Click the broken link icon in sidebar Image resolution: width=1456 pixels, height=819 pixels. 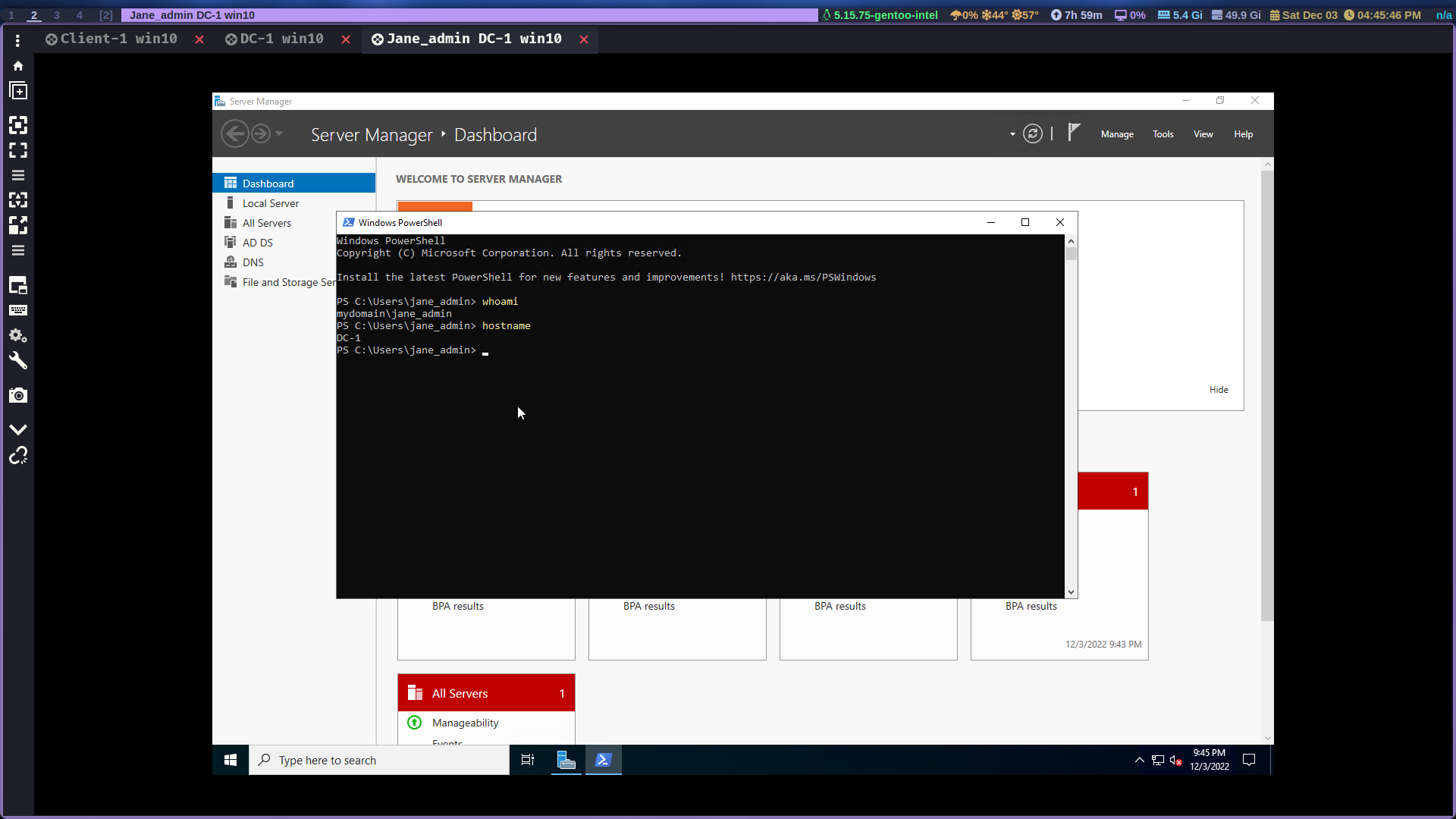pos(18,455)
